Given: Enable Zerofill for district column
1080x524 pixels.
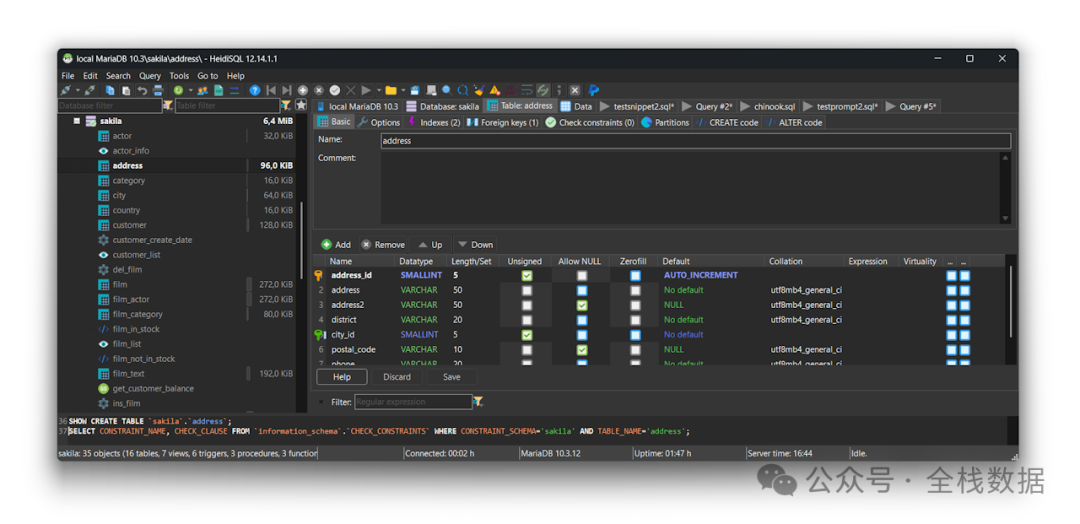Looking at the screenshot, I should tap(635, 320).
